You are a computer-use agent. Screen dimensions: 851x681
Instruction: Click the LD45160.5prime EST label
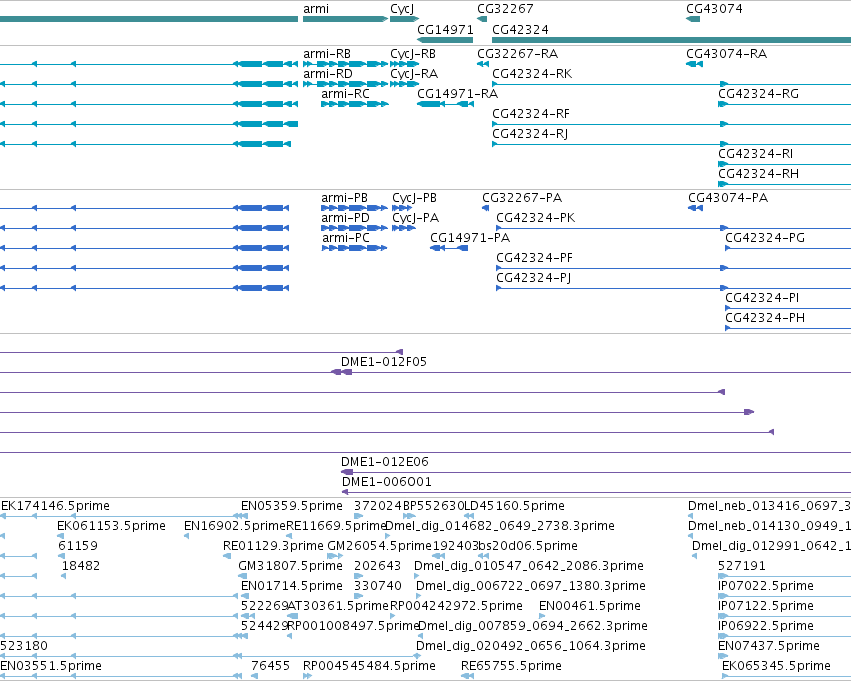pos(514,506)
